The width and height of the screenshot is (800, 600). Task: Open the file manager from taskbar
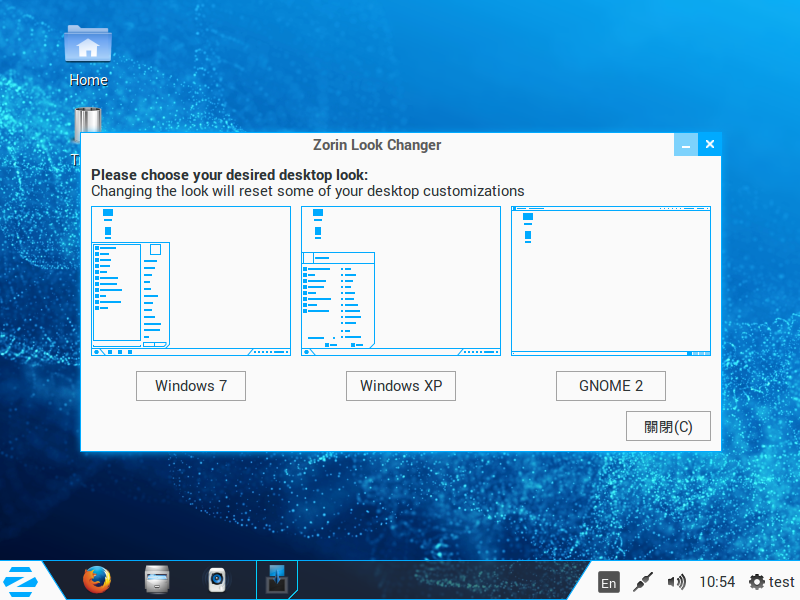(157, 580)
